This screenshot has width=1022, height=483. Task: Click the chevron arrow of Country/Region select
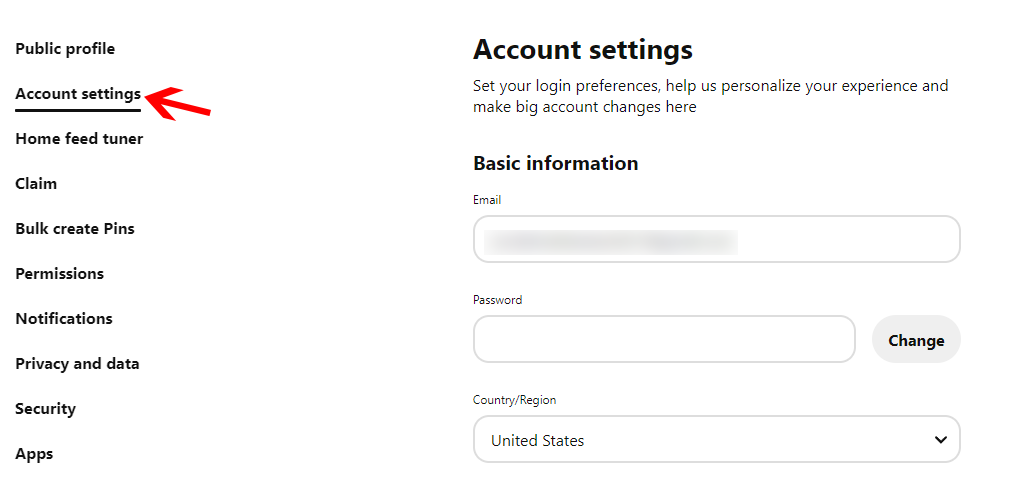tap(940, 440)
